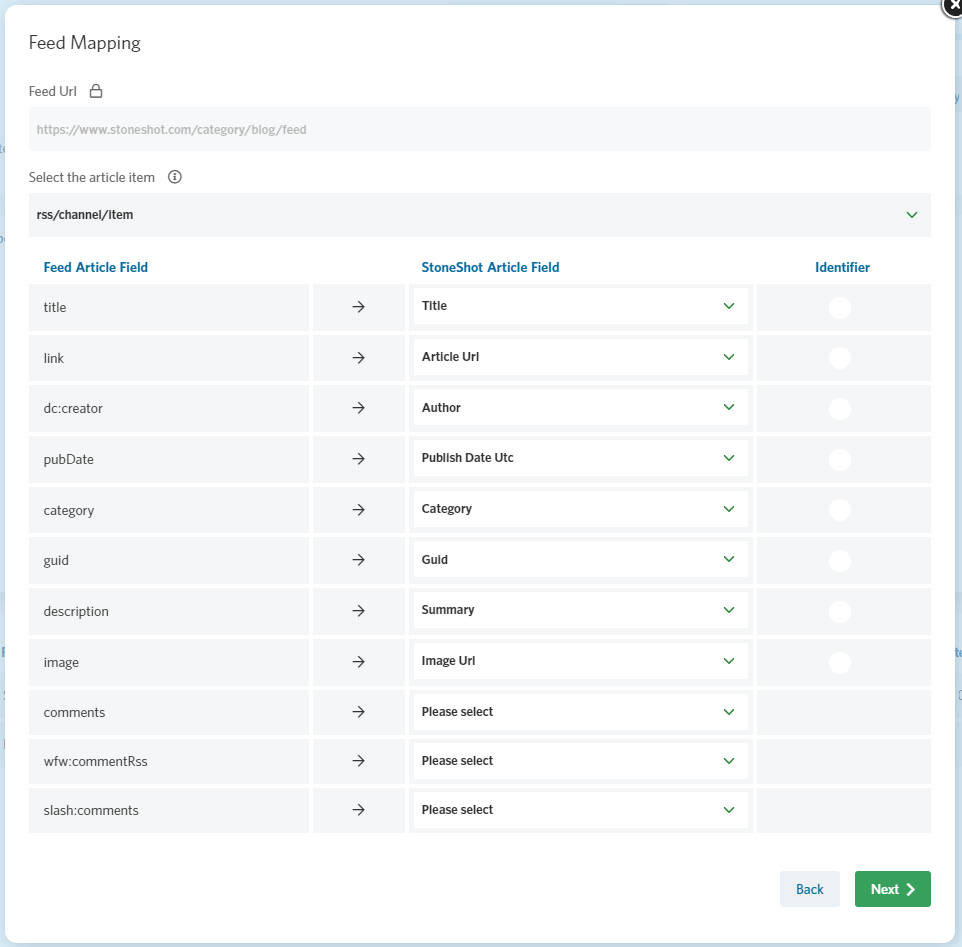Image resolution: width=962 pixels, height=947 pixels.
Task: Expand the rss/channel/item article item dropdown
Action: (x=480, y=215)
